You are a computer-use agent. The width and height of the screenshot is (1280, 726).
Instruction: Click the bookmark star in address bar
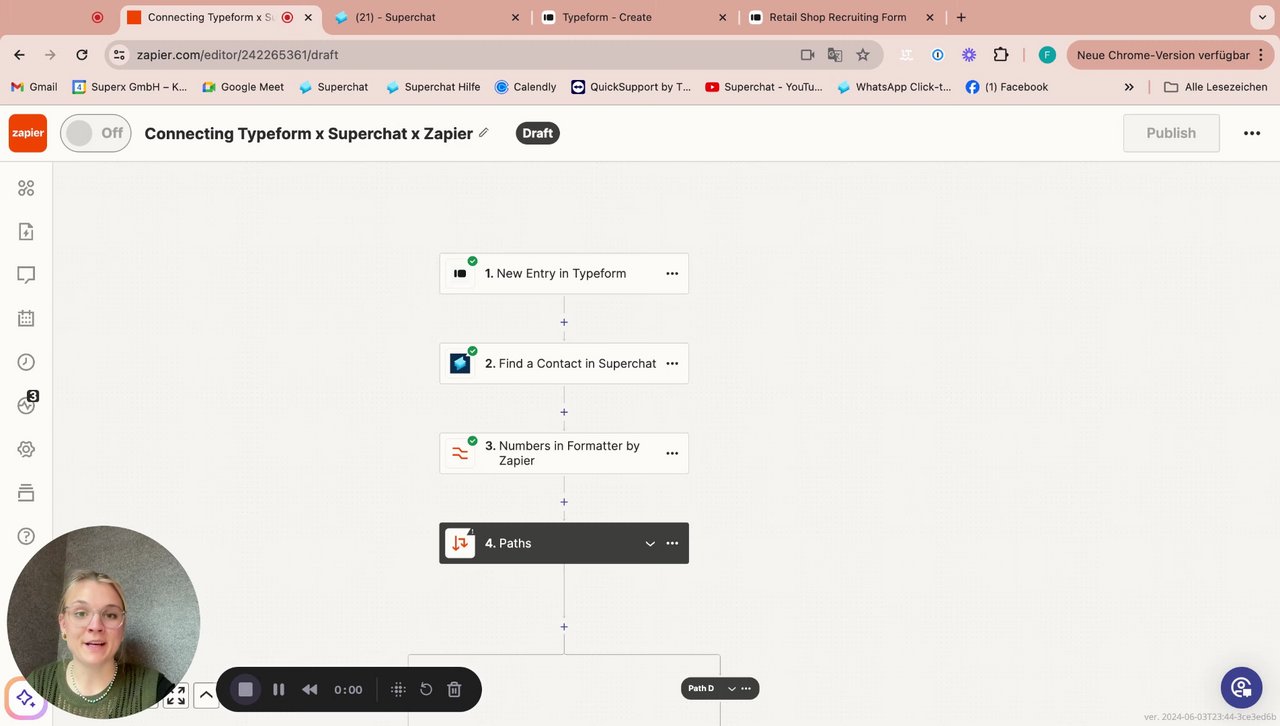pos(863,55)
